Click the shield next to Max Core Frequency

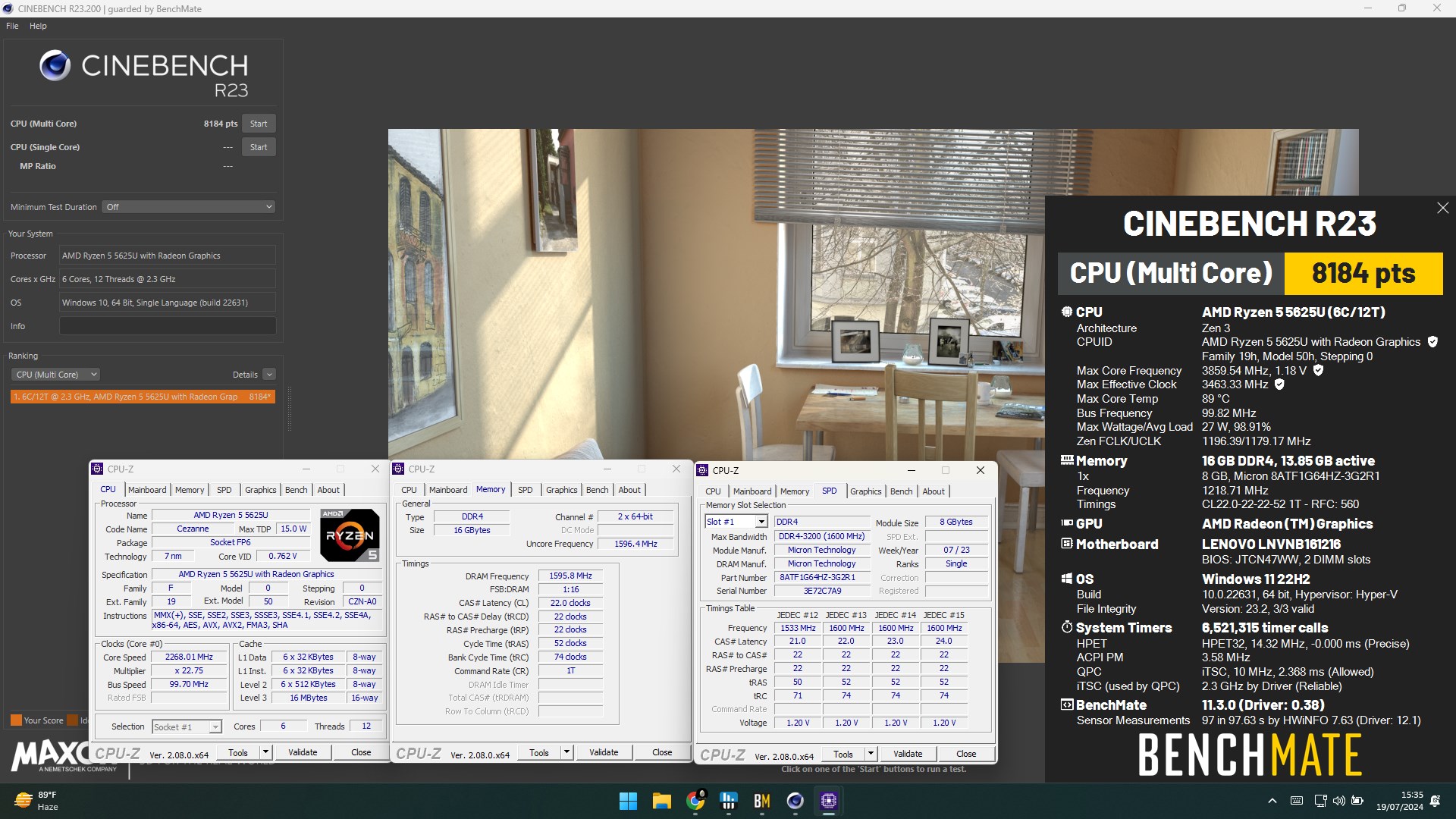tap(1318, 371)
